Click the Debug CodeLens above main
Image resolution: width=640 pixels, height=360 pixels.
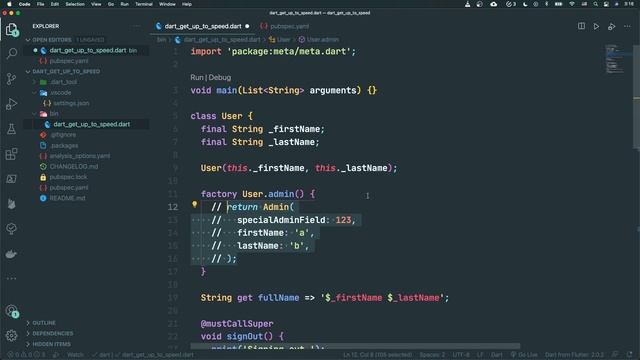(220, 78)
